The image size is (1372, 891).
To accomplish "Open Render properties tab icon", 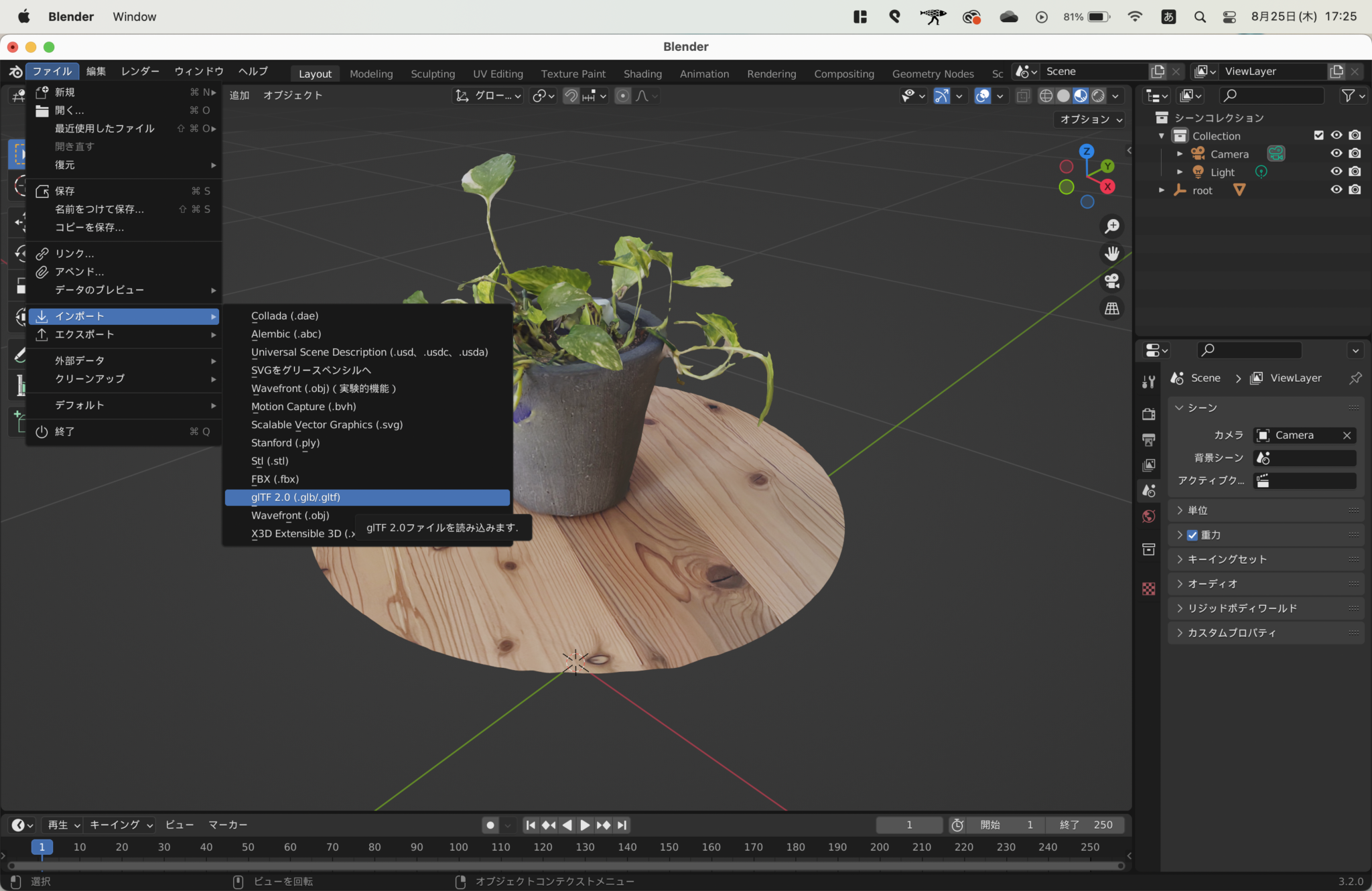I will (x=1149, y=413).
